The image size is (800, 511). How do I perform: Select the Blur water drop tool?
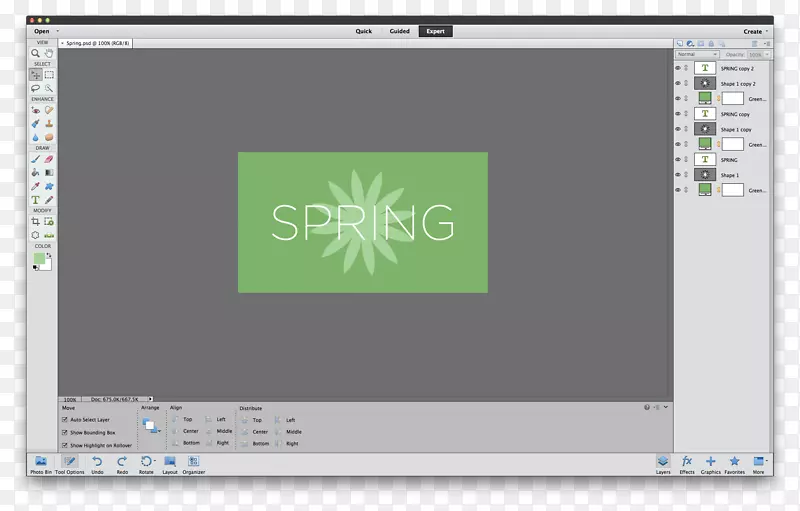click(x=35, y=137)
